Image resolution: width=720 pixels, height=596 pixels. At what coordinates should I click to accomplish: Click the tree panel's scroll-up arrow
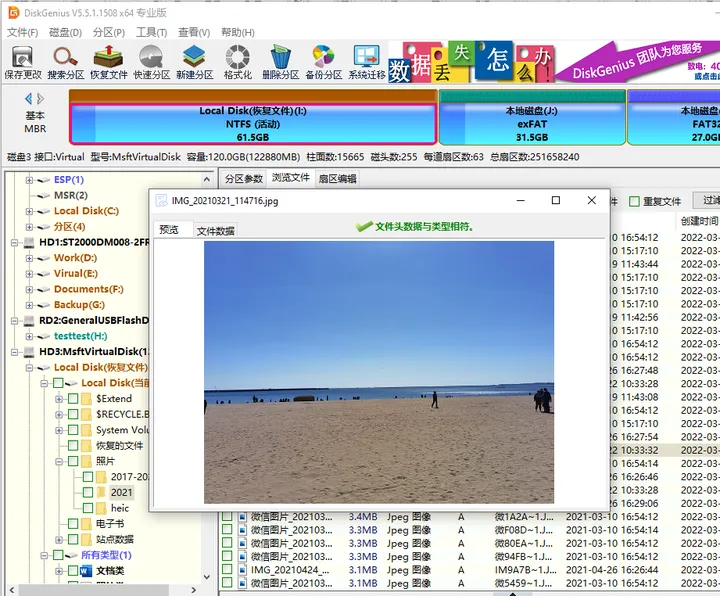207,180
